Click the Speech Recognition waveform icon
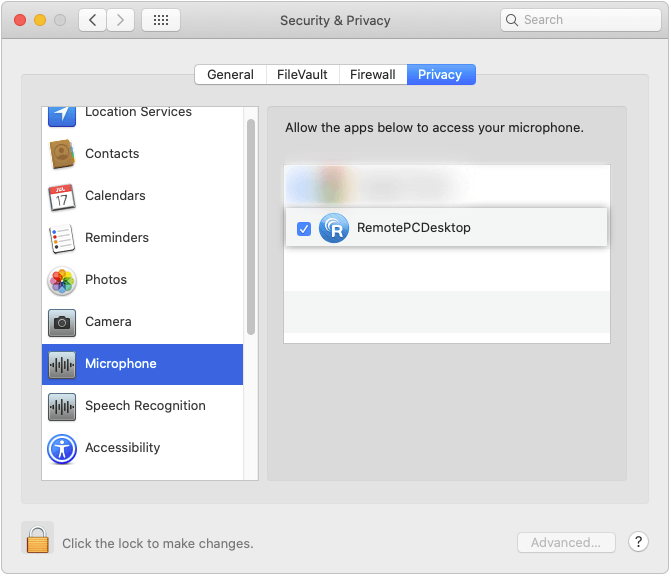This screenshot has height=576, width=671. pyautogui.click(x=62, y=407)
